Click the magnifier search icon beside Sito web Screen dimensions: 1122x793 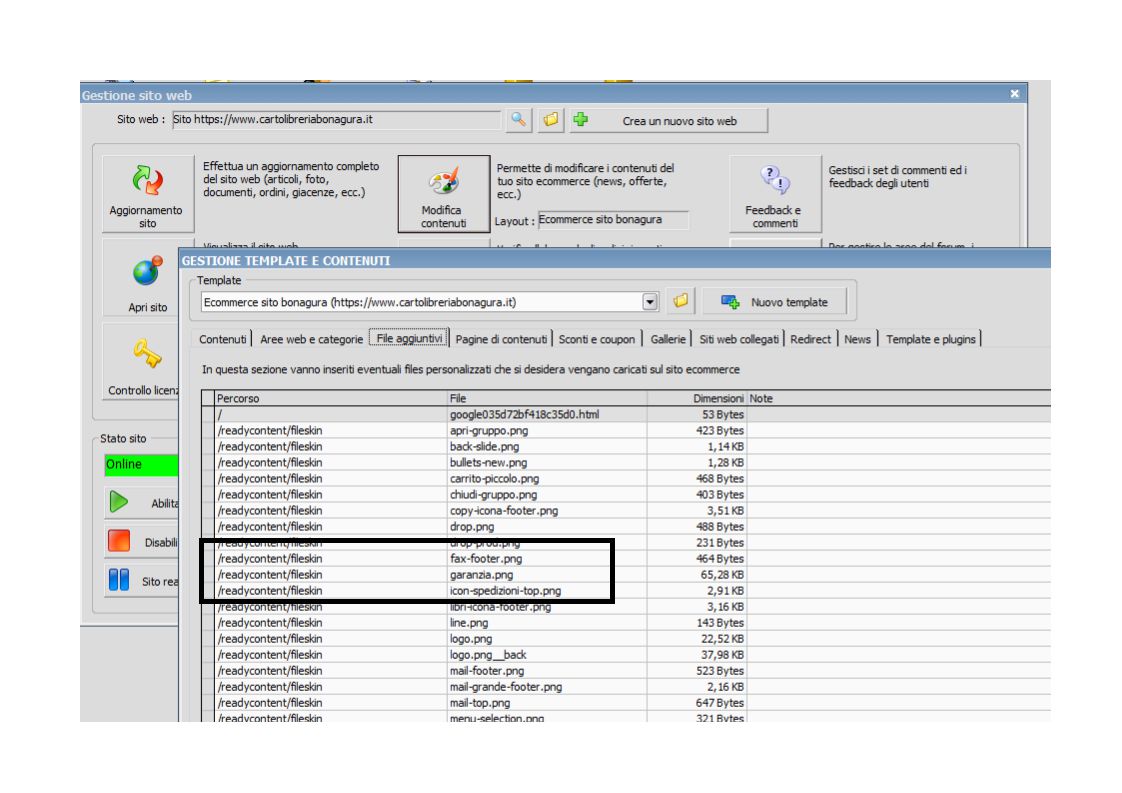click(x=518, y=120)
